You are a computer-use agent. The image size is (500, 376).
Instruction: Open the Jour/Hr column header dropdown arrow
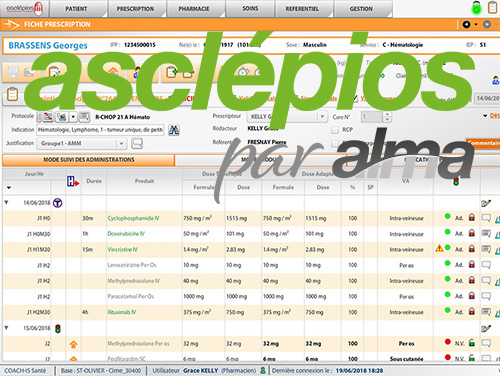click(x=9, y=187)
